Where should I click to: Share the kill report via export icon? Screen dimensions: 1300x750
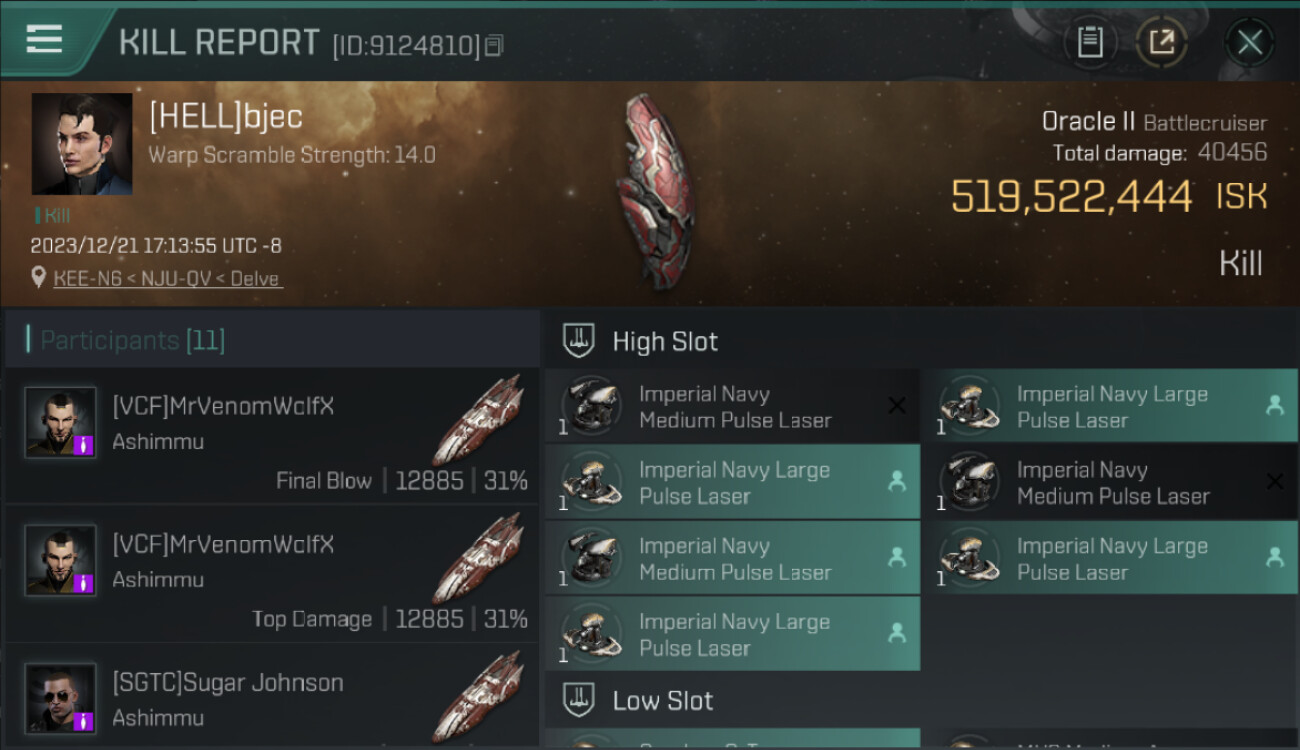[x=1162, y=42]
